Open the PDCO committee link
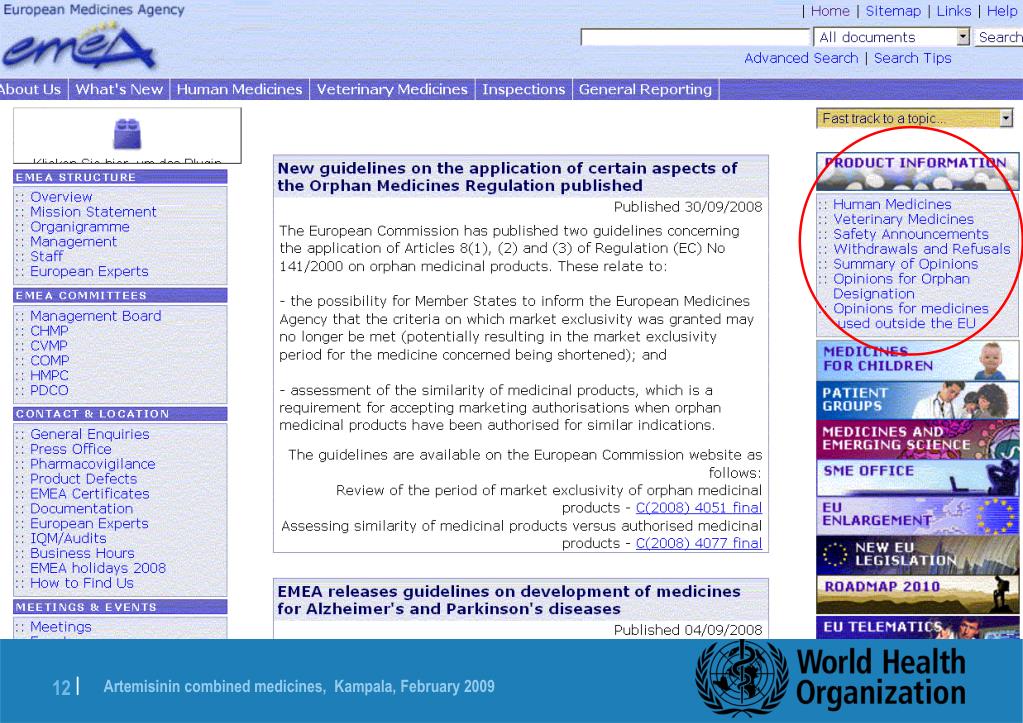The width and height of the screenshot is (1023, 723). [49, 390]
